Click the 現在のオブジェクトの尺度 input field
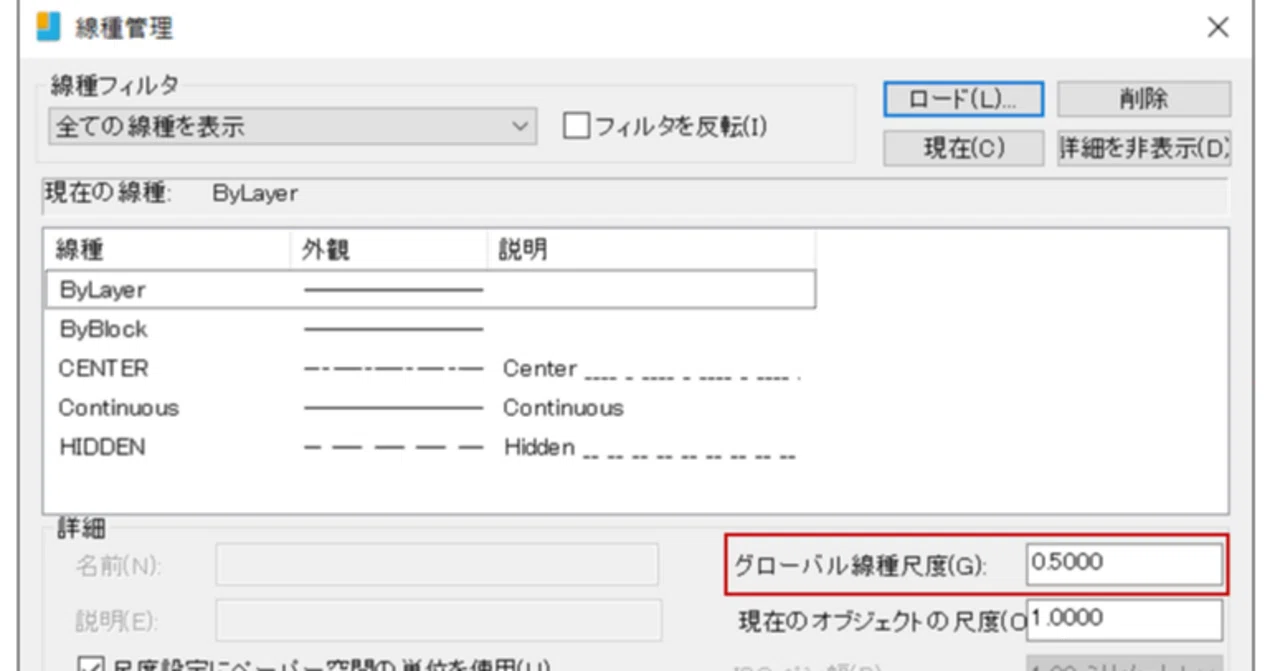This screenshot has height=671, width=1280. 1125,619
